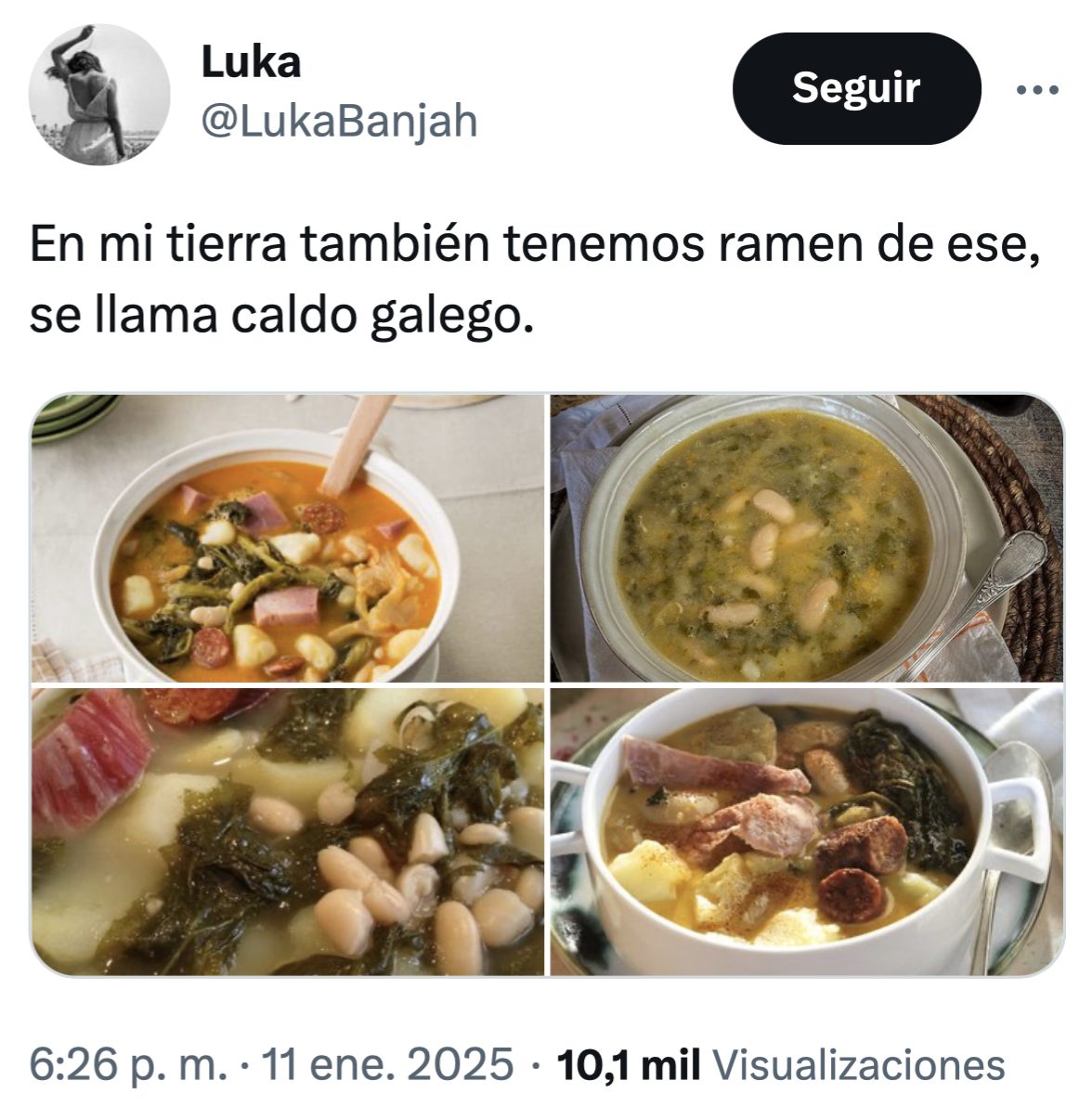Click the 11 ene. 2025 date
Viewport: 1092px width, 1120px height.
(388, 1064)
